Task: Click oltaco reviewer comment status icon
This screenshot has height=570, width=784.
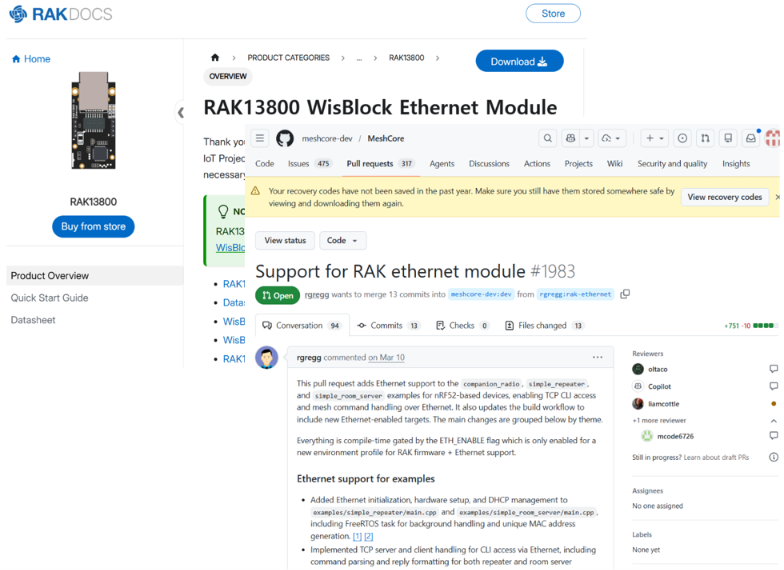Action: (x=774, y=369)
